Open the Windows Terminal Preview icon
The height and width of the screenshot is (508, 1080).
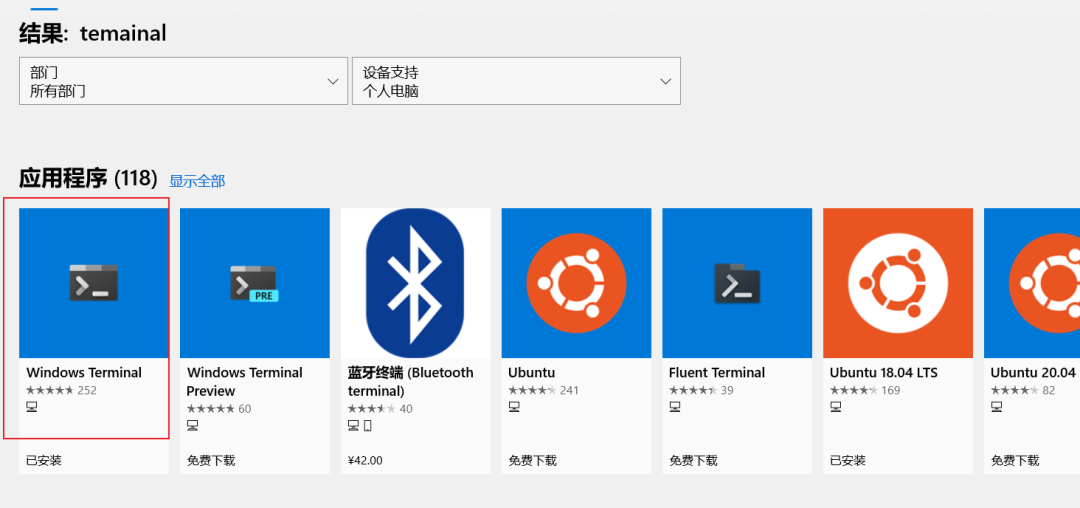pyautogui.click(x=255, y=283)
